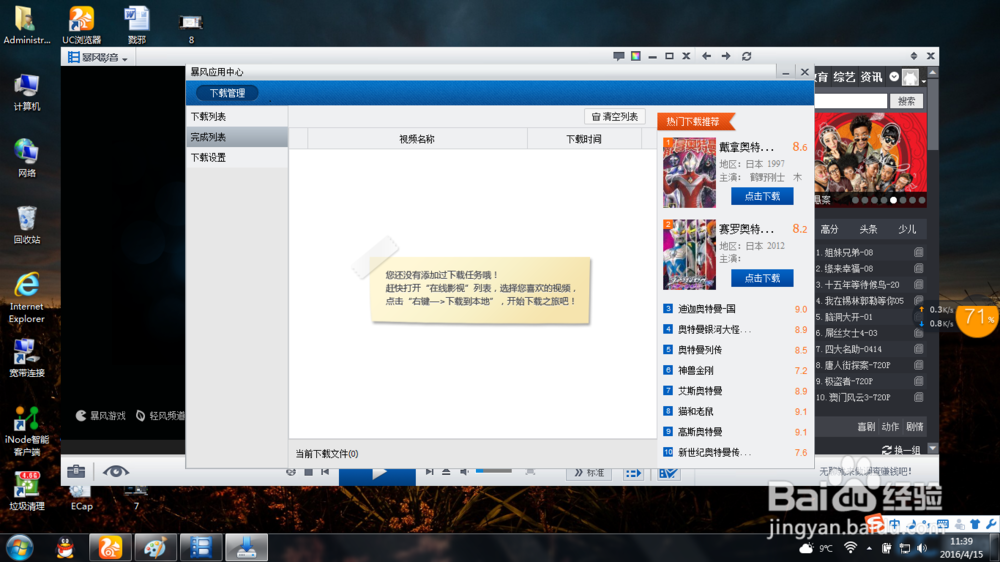Open 下载设置 in sidebar
The height and width of the screenshot is (562, 1000).
coord(237,158)
